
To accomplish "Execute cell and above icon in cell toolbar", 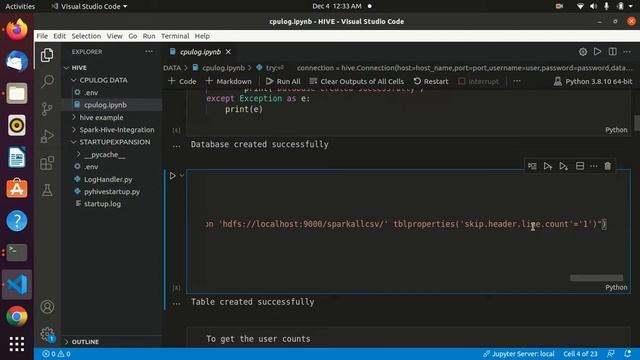I will (548, 166).
